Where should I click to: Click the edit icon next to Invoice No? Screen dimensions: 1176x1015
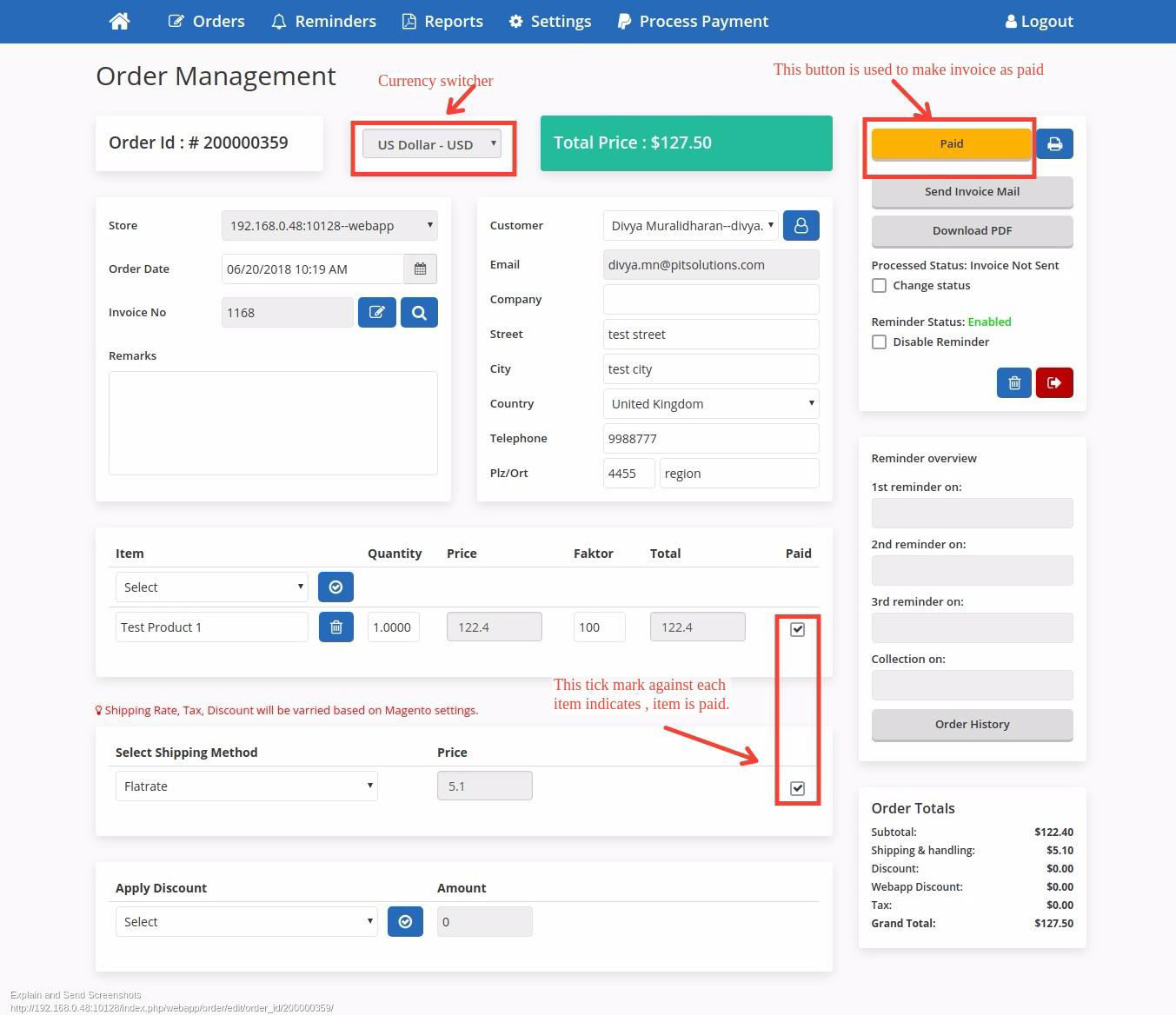[376, 313]
